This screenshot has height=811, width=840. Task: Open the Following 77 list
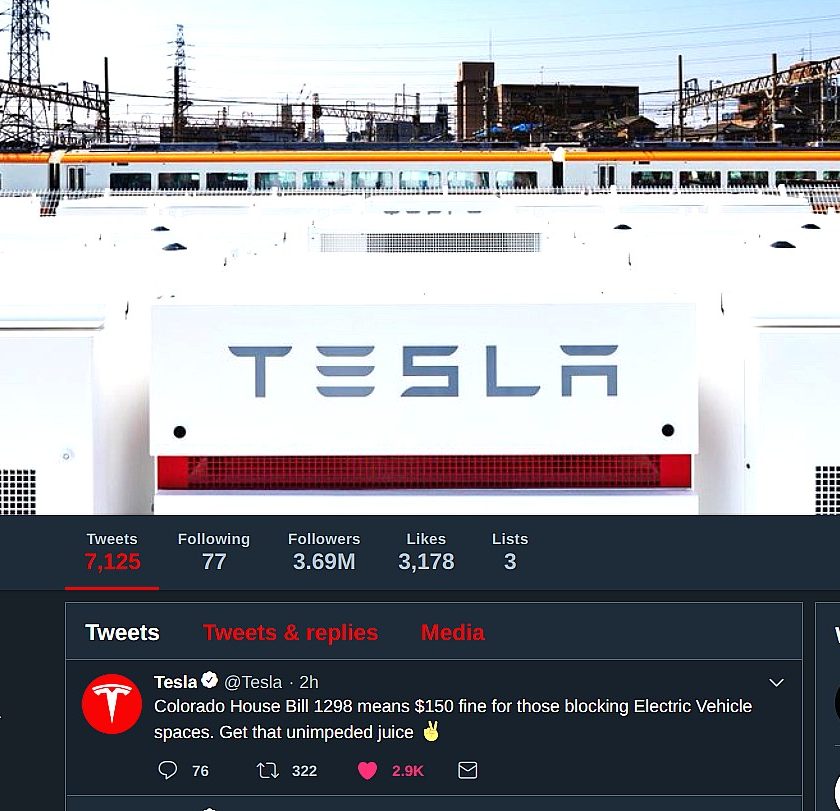(214, 552)
